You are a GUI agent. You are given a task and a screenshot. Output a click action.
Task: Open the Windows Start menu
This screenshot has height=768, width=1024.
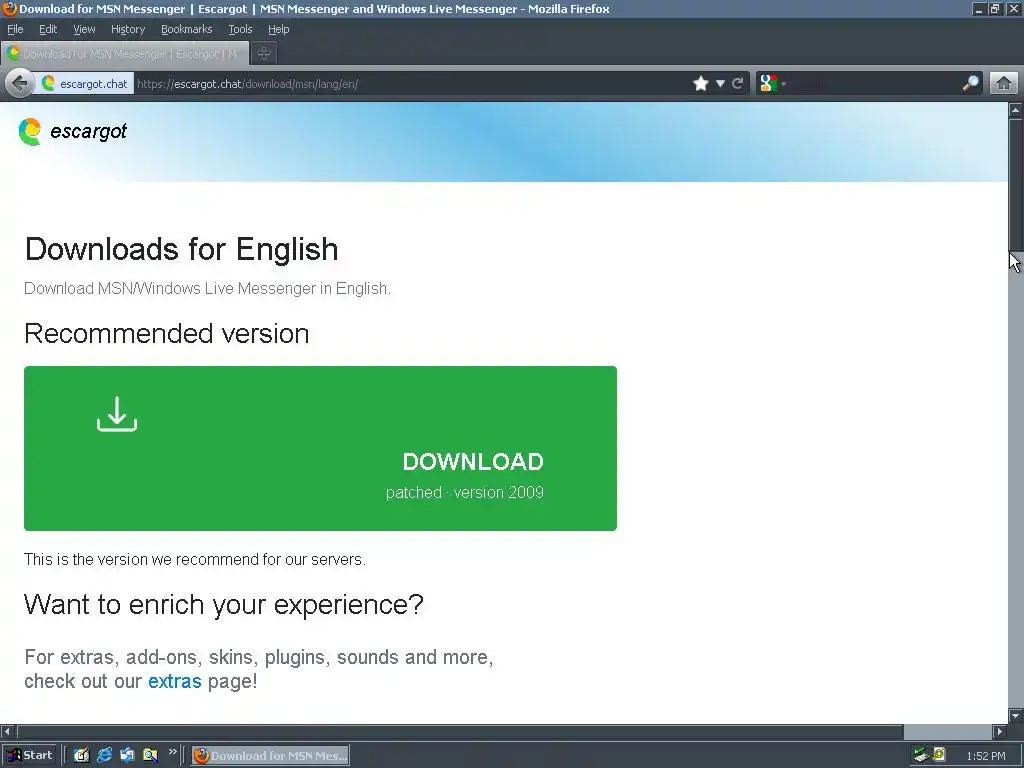[29, 756]
